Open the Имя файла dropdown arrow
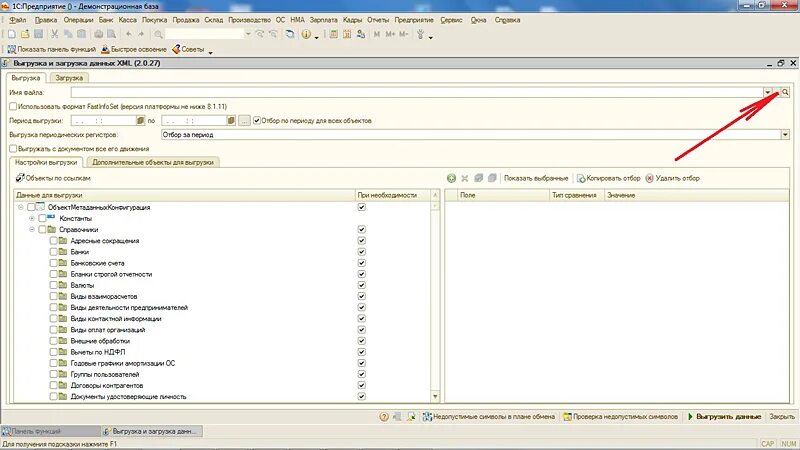Viewport: 800px width, 450px height. (767, 92)
